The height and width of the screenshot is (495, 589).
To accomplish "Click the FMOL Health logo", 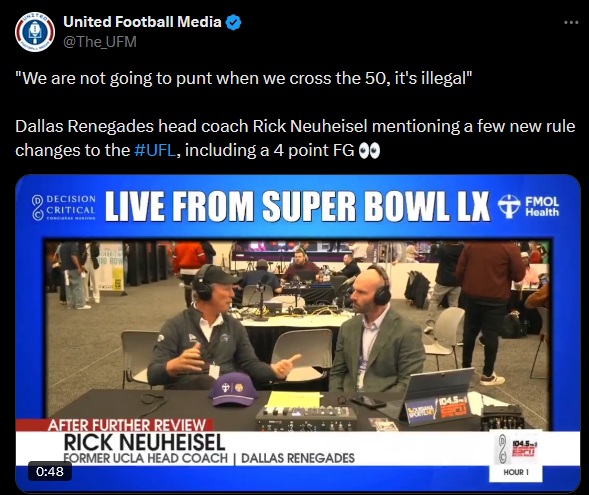I will [x=528, y=207].
